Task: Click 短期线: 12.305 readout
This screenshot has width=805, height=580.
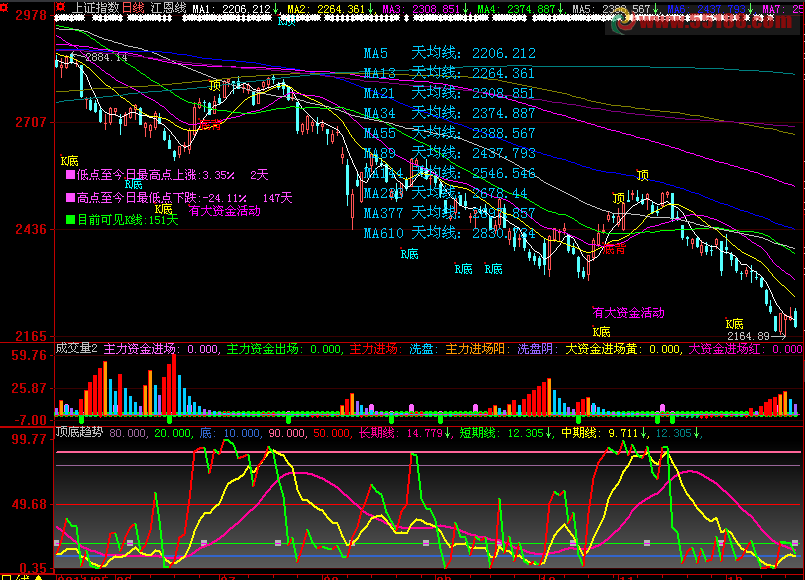Action: tap(506, 433)
